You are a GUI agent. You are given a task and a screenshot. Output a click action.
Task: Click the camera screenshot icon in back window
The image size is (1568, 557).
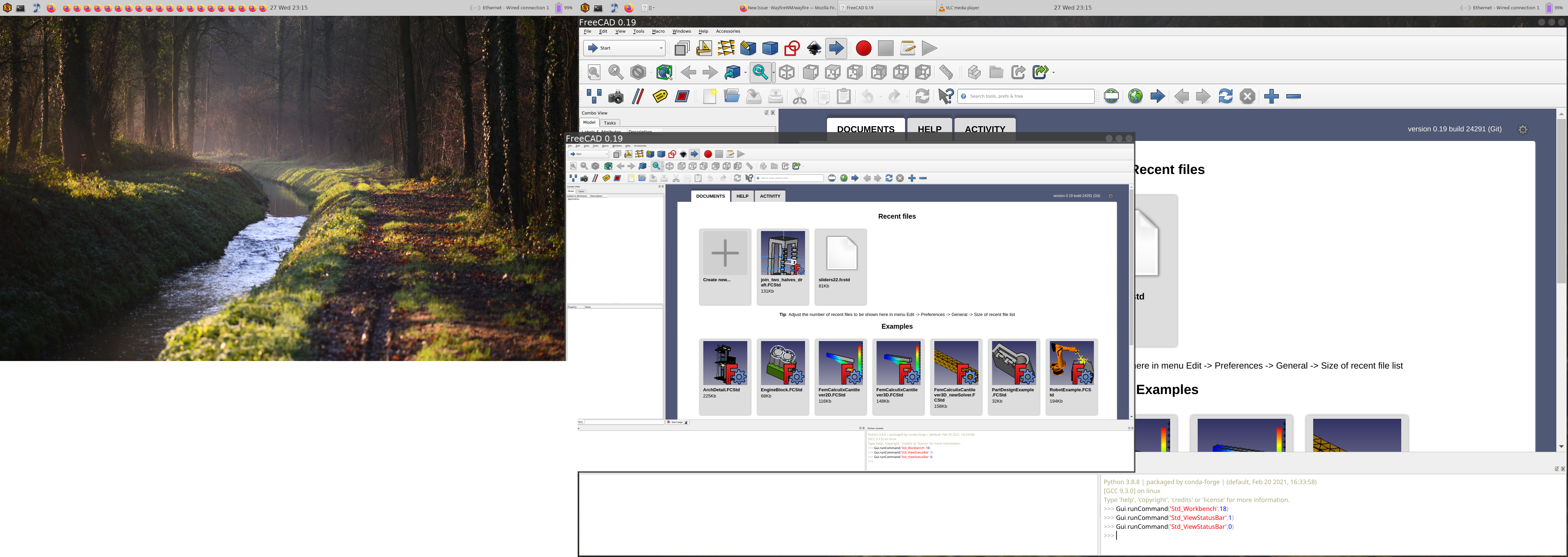click(616, 96)
